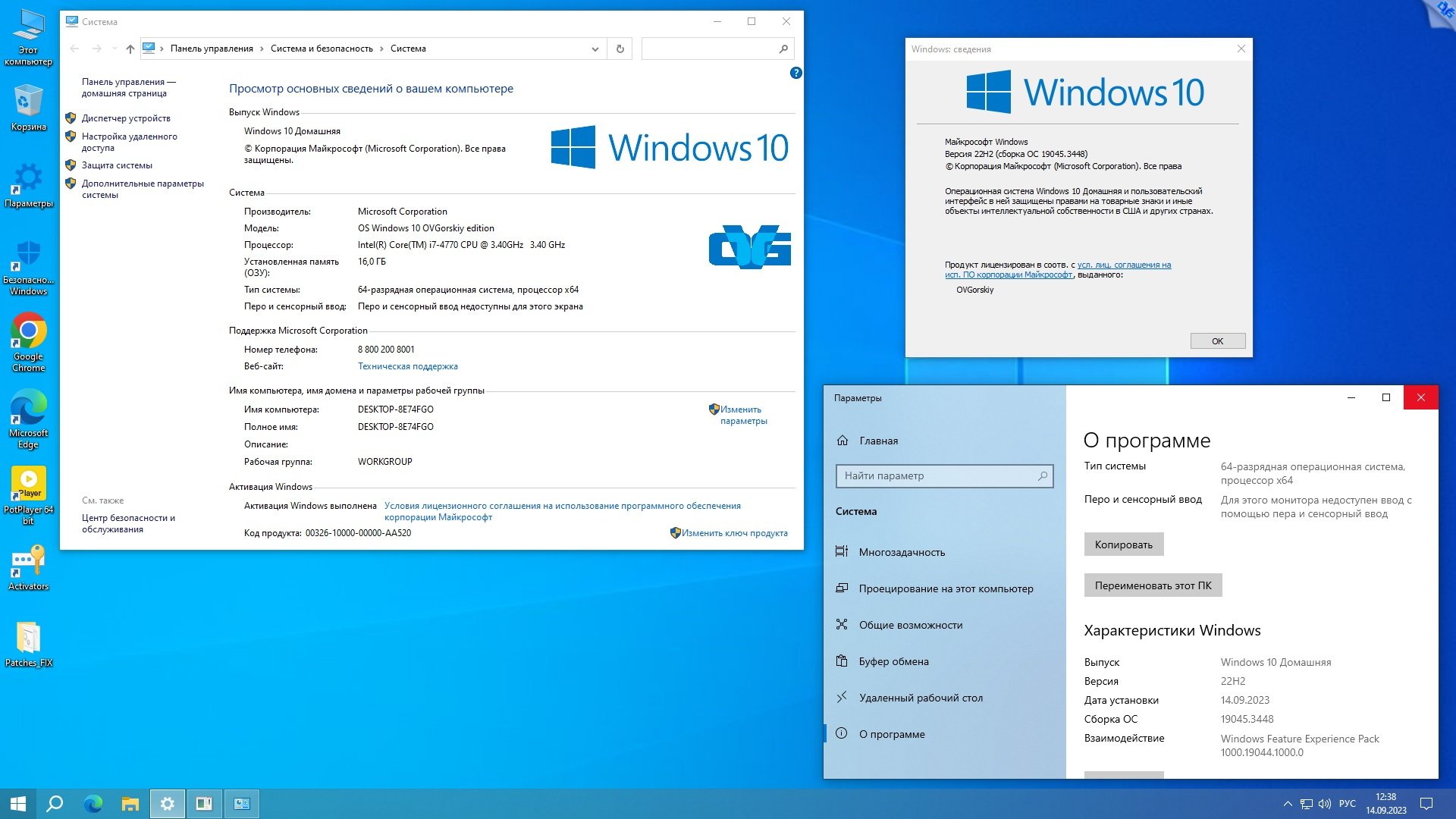Image resolution: width=1456 pixels, height=819 pixels.
Task: Expand Система section in Параметры
Action: [857, 511]
